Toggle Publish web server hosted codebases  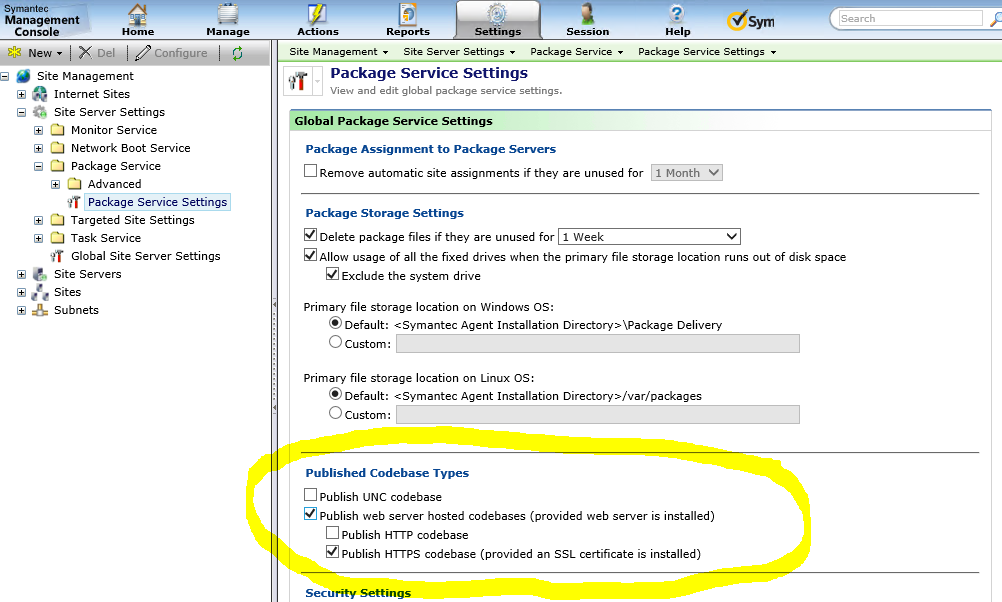311,514
